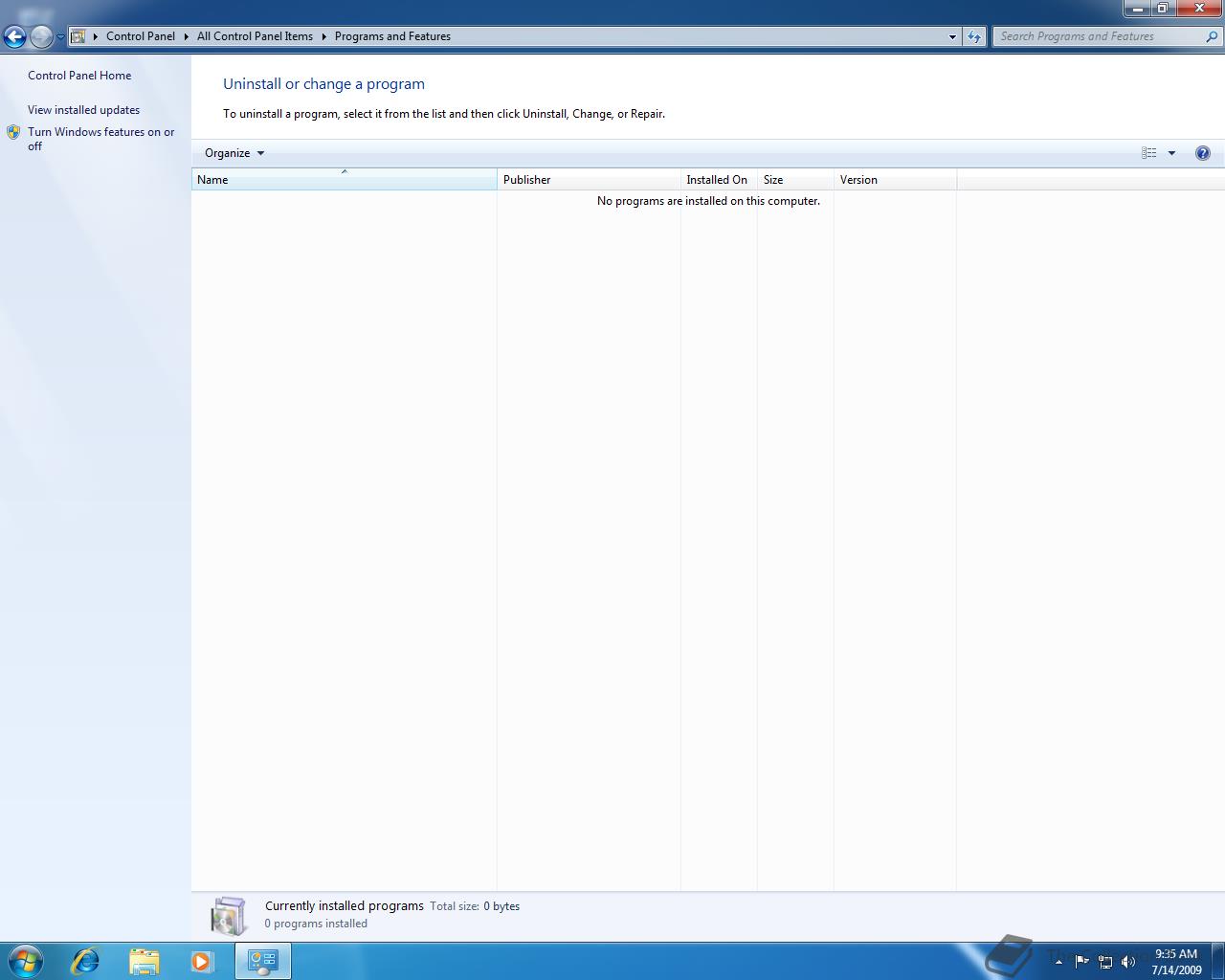1225x980 pixels.
Task: Sort by Installed On column header
Action: (x=719, y=180)
